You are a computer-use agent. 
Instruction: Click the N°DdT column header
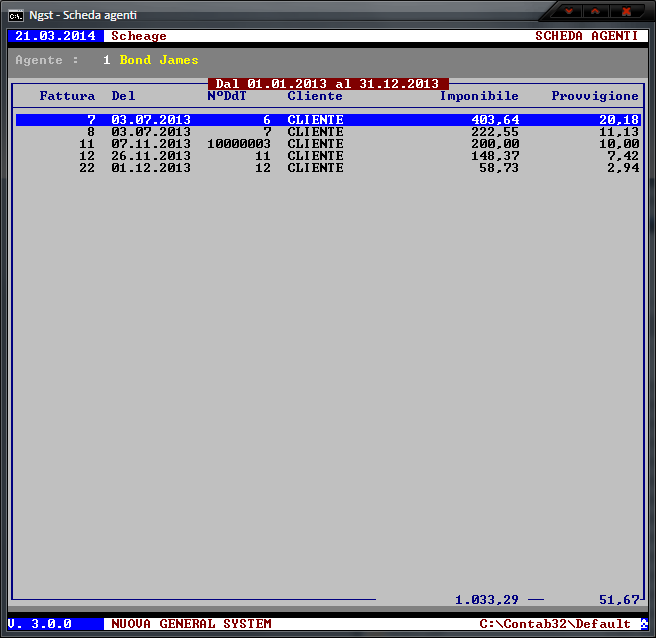pos(227,96)
